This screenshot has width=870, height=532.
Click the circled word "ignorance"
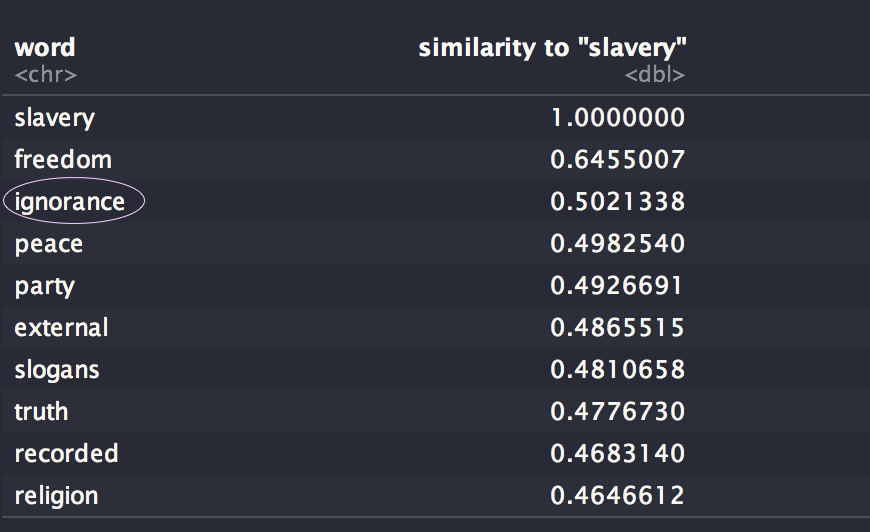tap(70, 202)
